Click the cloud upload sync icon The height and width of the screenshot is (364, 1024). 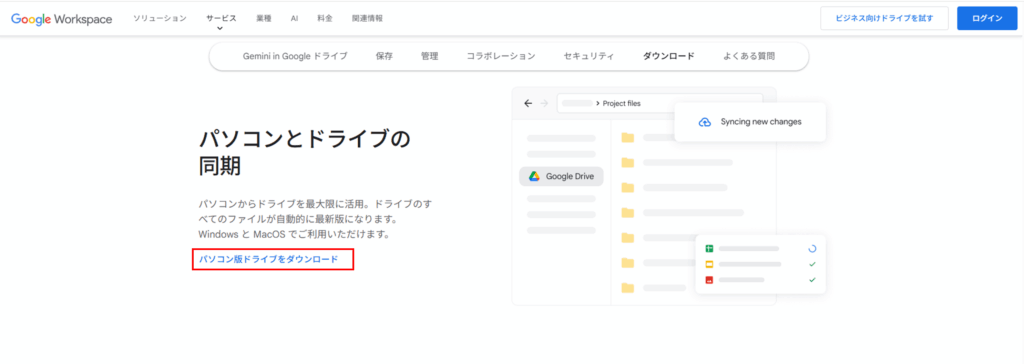tap(705, 122)
